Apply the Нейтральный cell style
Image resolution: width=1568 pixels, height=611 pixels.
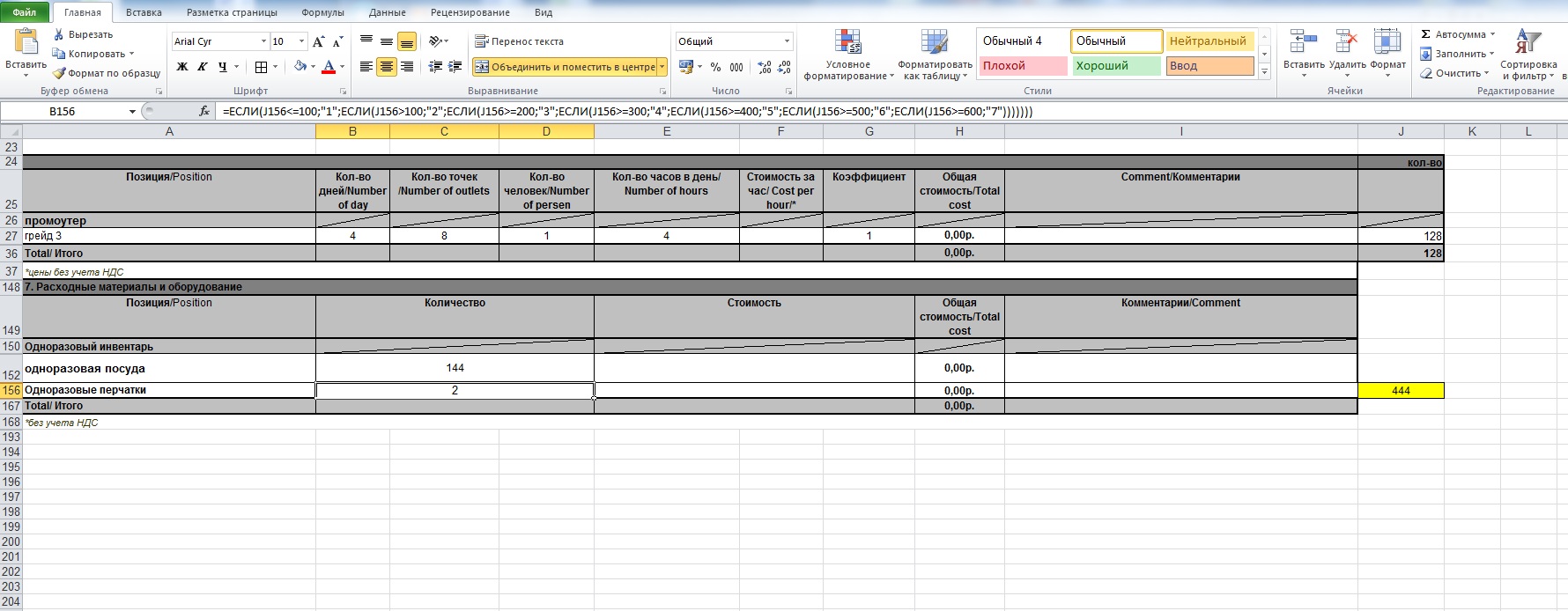tap(1209, 41)
